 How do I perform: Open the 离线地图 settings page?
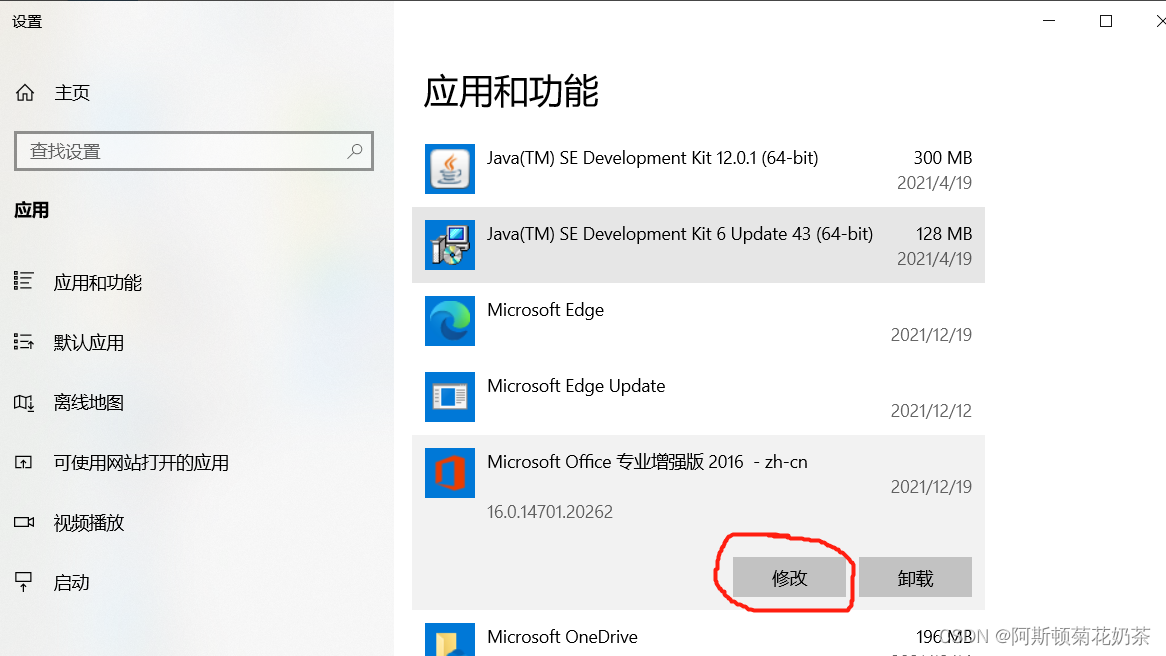pos(88,402)
